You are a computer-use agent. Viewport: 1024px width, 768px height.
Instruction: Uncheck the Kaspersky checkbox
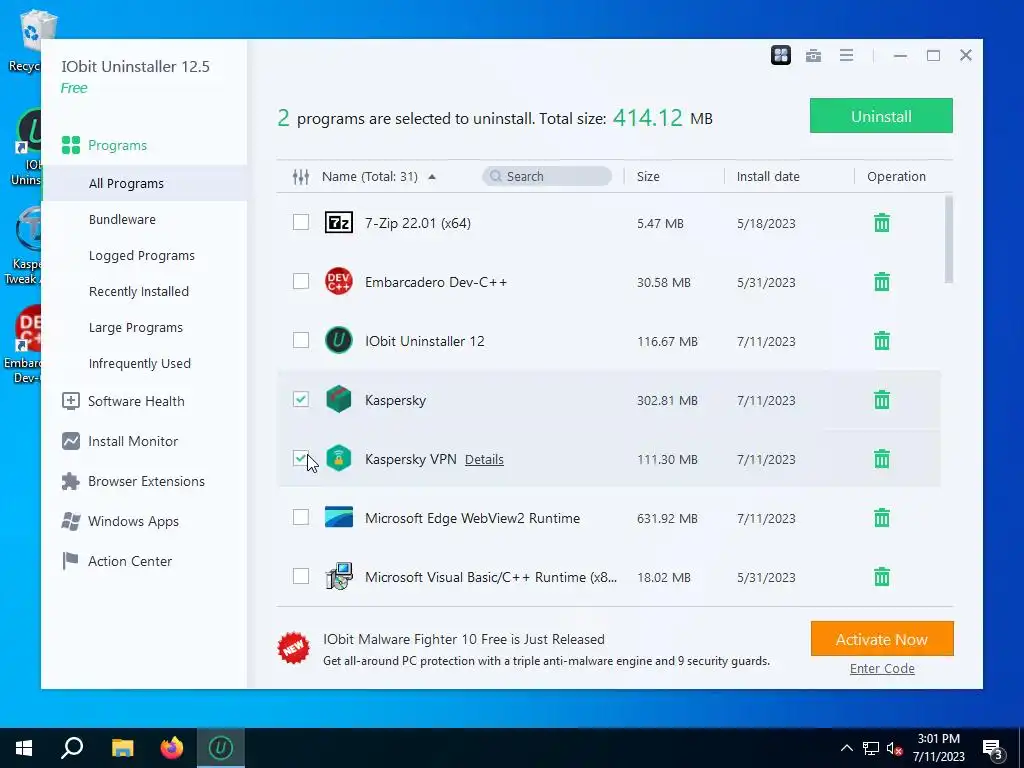pos(300,399)
